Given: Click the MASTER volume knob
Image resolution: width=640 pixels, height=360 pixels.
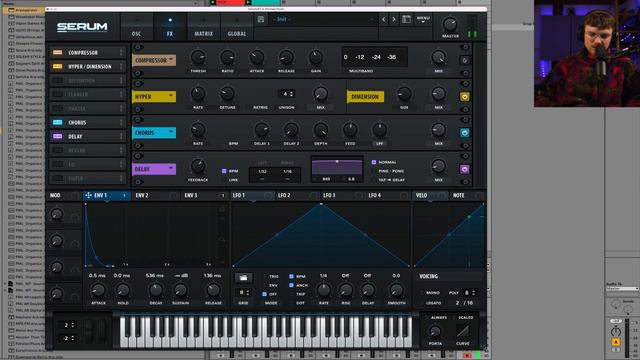Looking at the screenshot, I should (x=450, y=24).
